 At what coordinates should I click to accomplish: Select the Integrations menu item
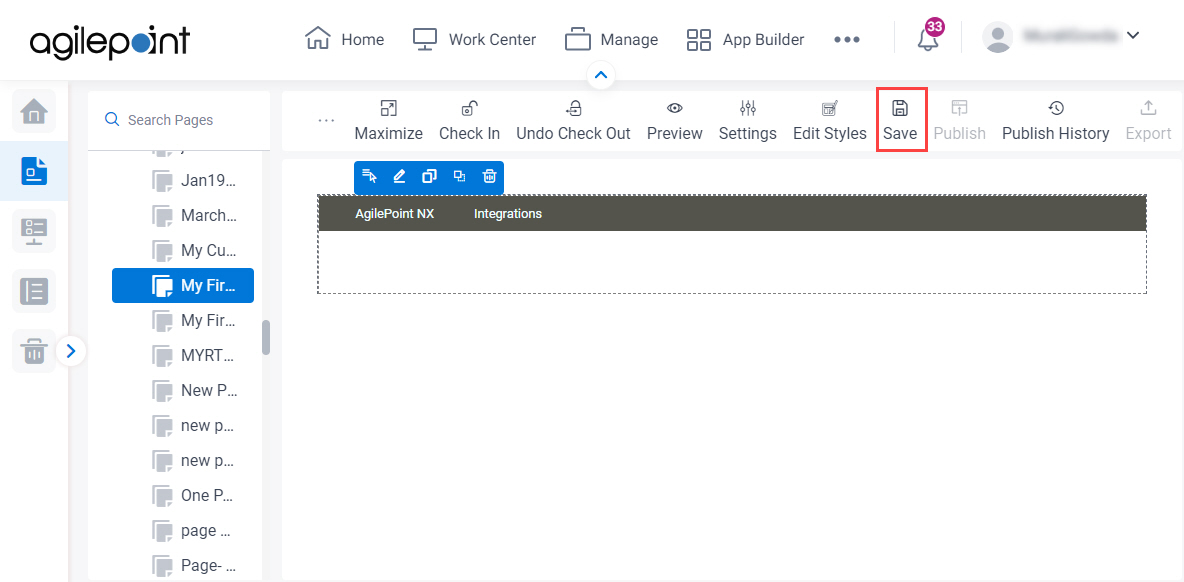pyautogui.click(x=508, y=214)
